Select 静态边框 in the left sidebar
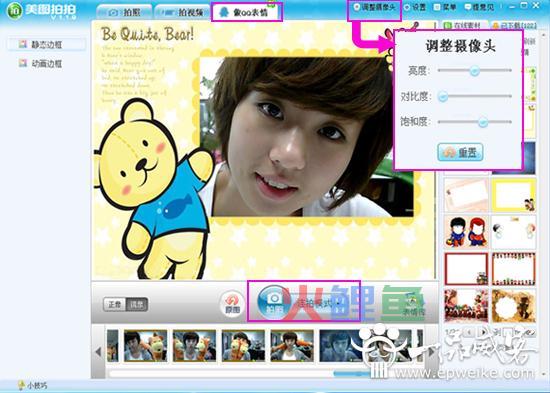The image size is (550, 393). pos(46,45)
